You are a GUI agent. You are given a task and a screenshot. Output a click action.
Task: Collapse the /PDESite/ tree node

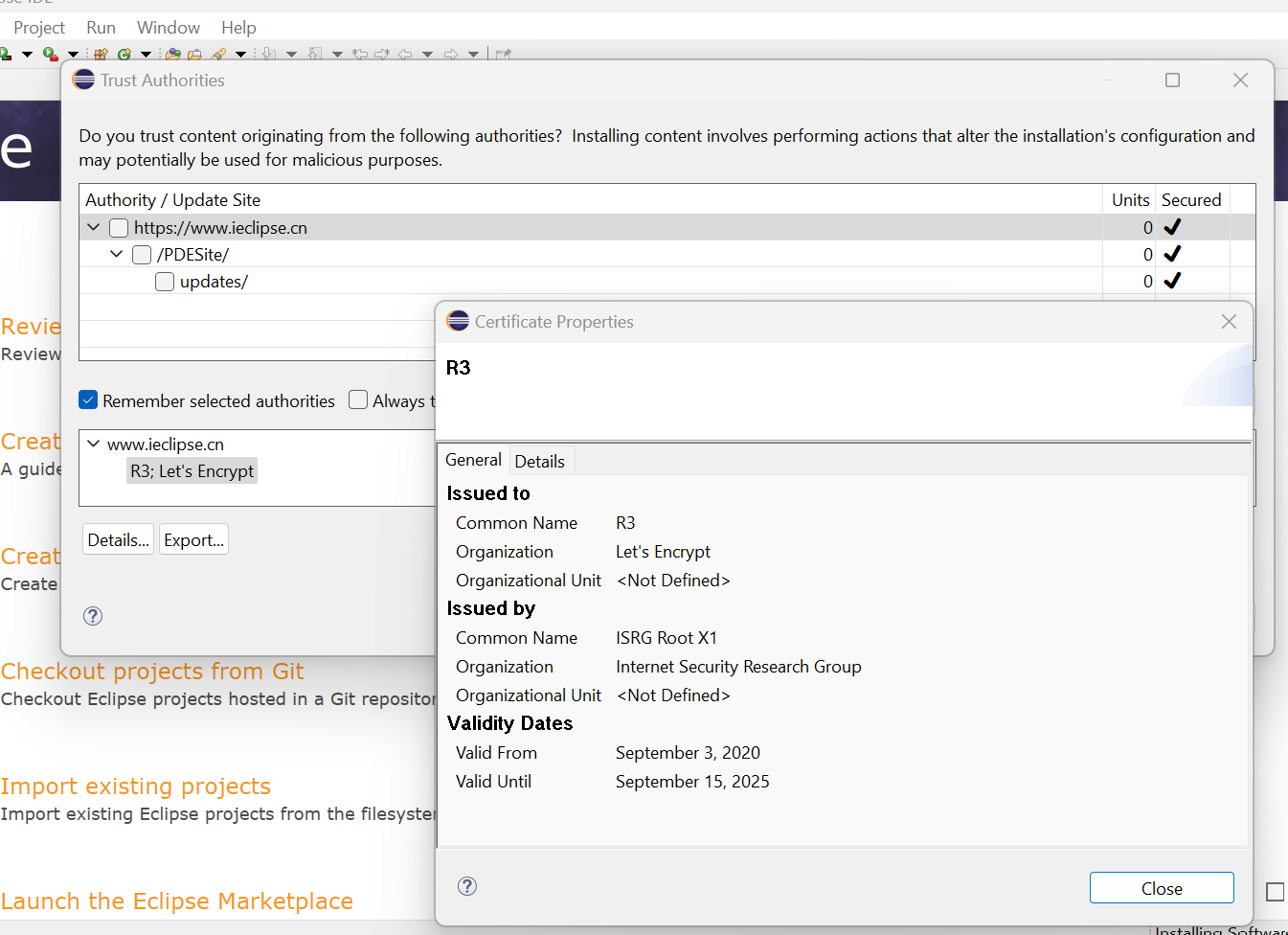click(116, 255)
